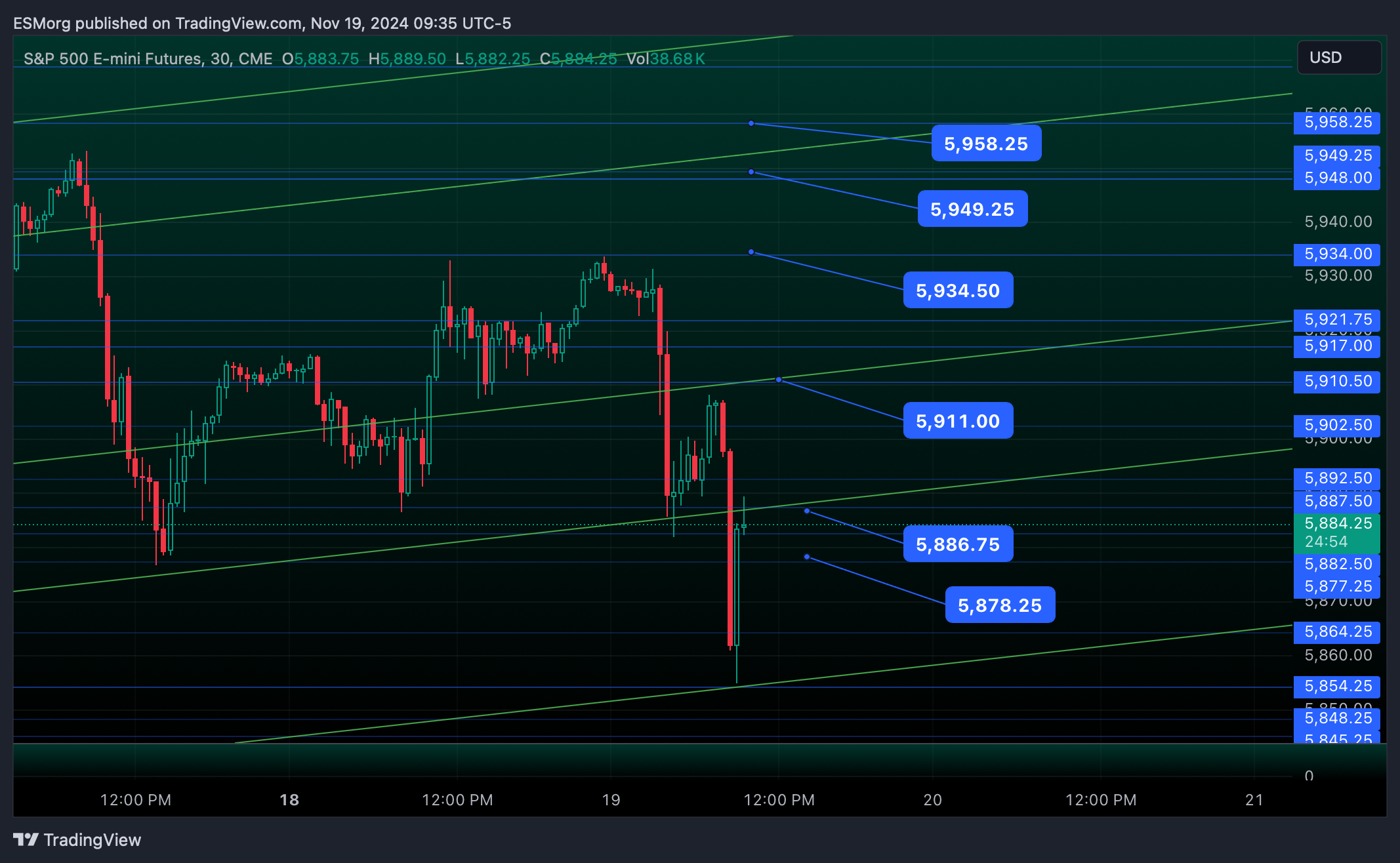Click the first 12:00 PM time axis label
The width and height of the screenshot is (1400, 863).
136,800
